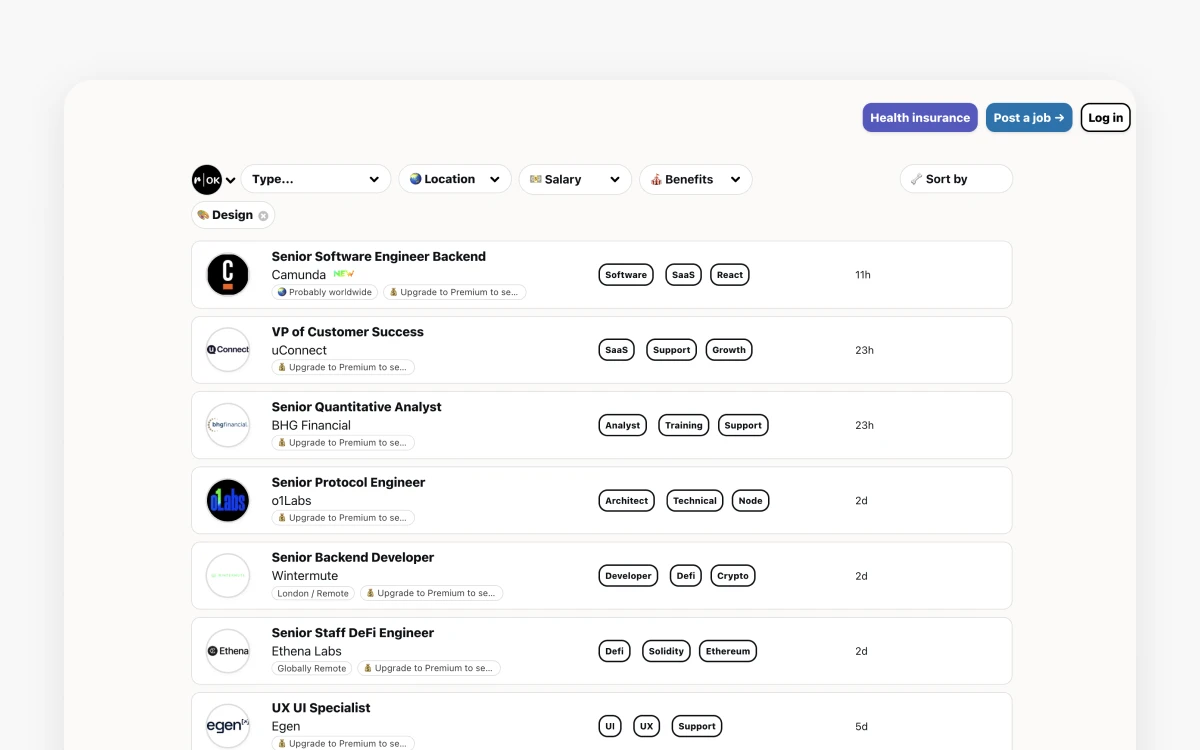
Task: Open the Sort by dropdown
Action: click(x=956, y=179)
